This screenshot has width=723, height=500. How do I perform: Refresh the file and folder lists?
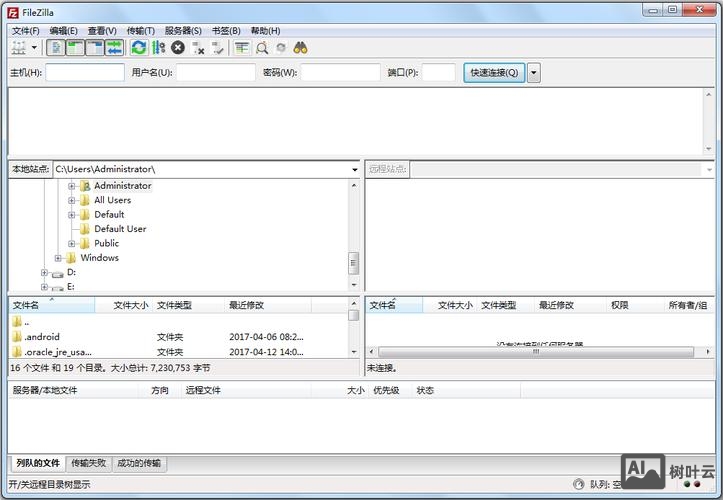(139, 48)
